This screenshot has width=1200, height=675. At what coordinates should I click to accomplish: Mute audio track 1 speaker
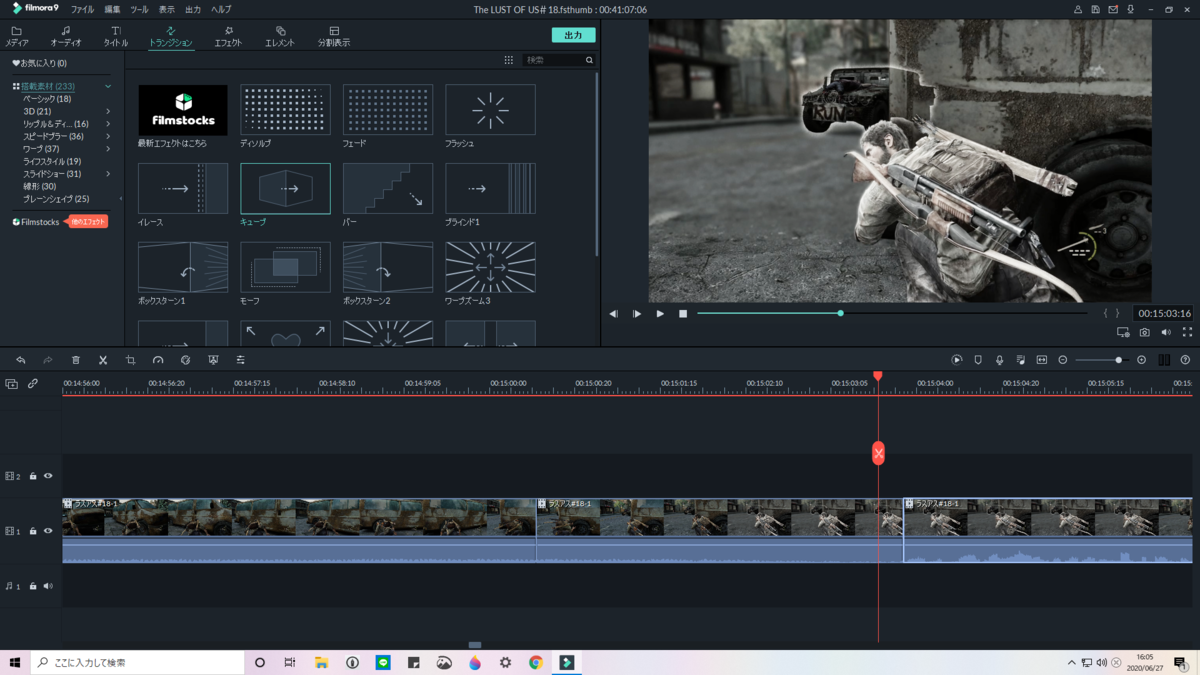pyautogui.click(x=47, y=586)
